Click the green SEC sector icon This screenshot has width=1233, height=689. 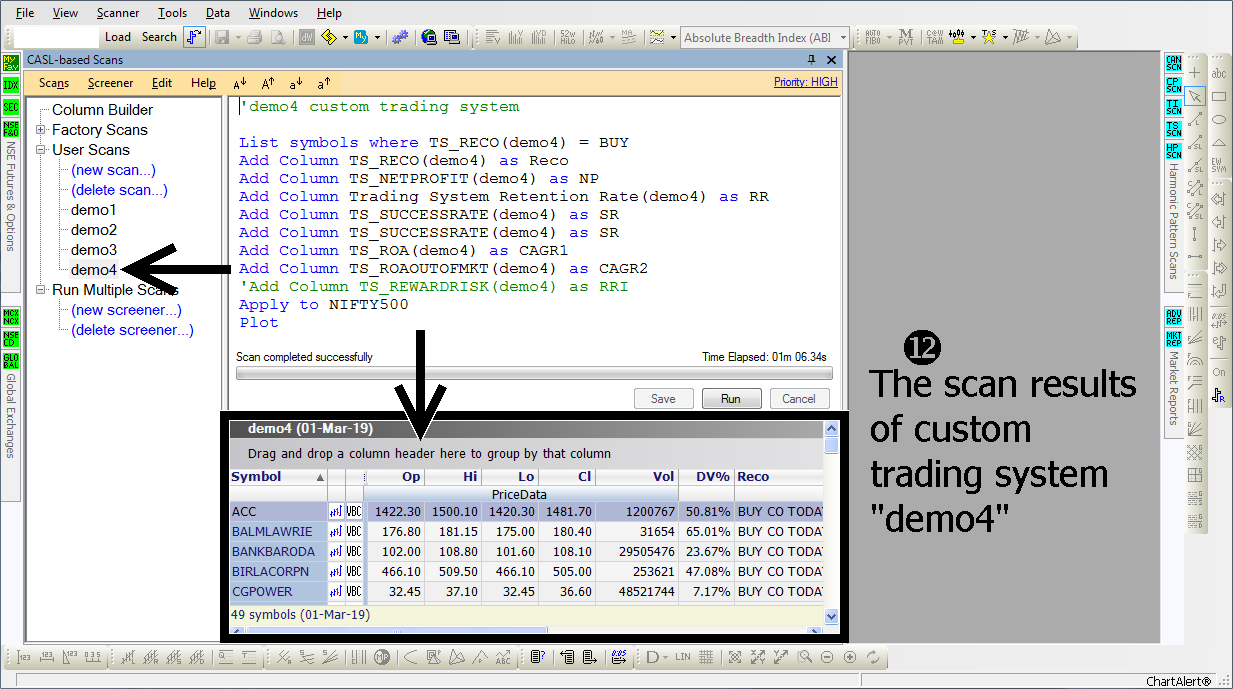(x=11, y=107)
